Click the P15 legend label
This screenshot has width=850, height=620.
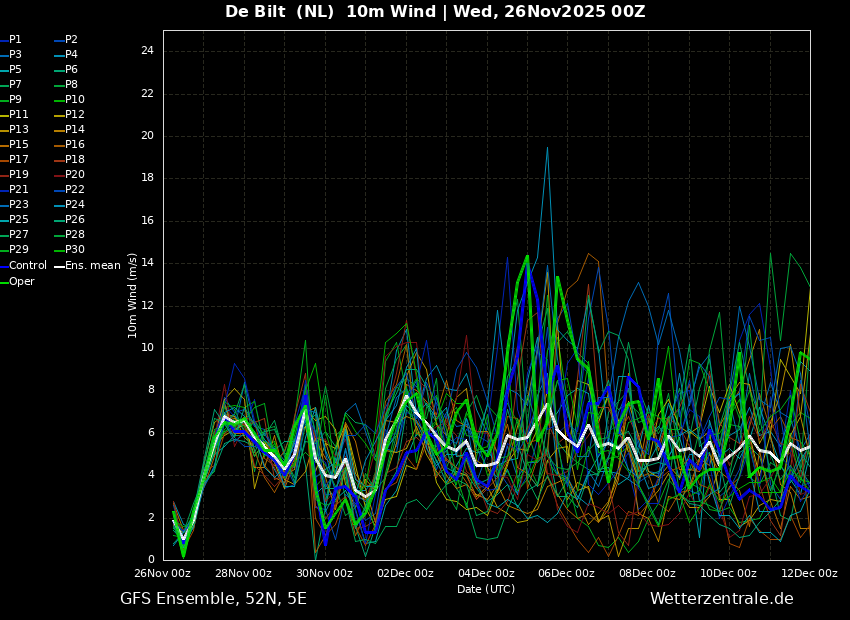tap(14, 145)
